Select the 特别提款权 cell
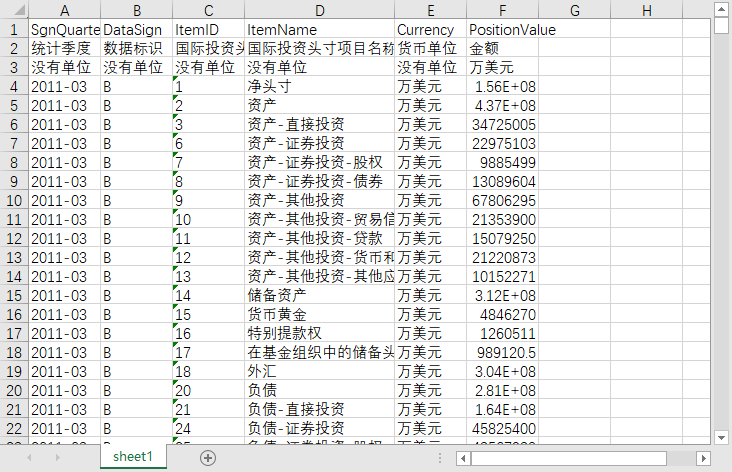This screenshot has width=732, height=472. pos(320,333)
